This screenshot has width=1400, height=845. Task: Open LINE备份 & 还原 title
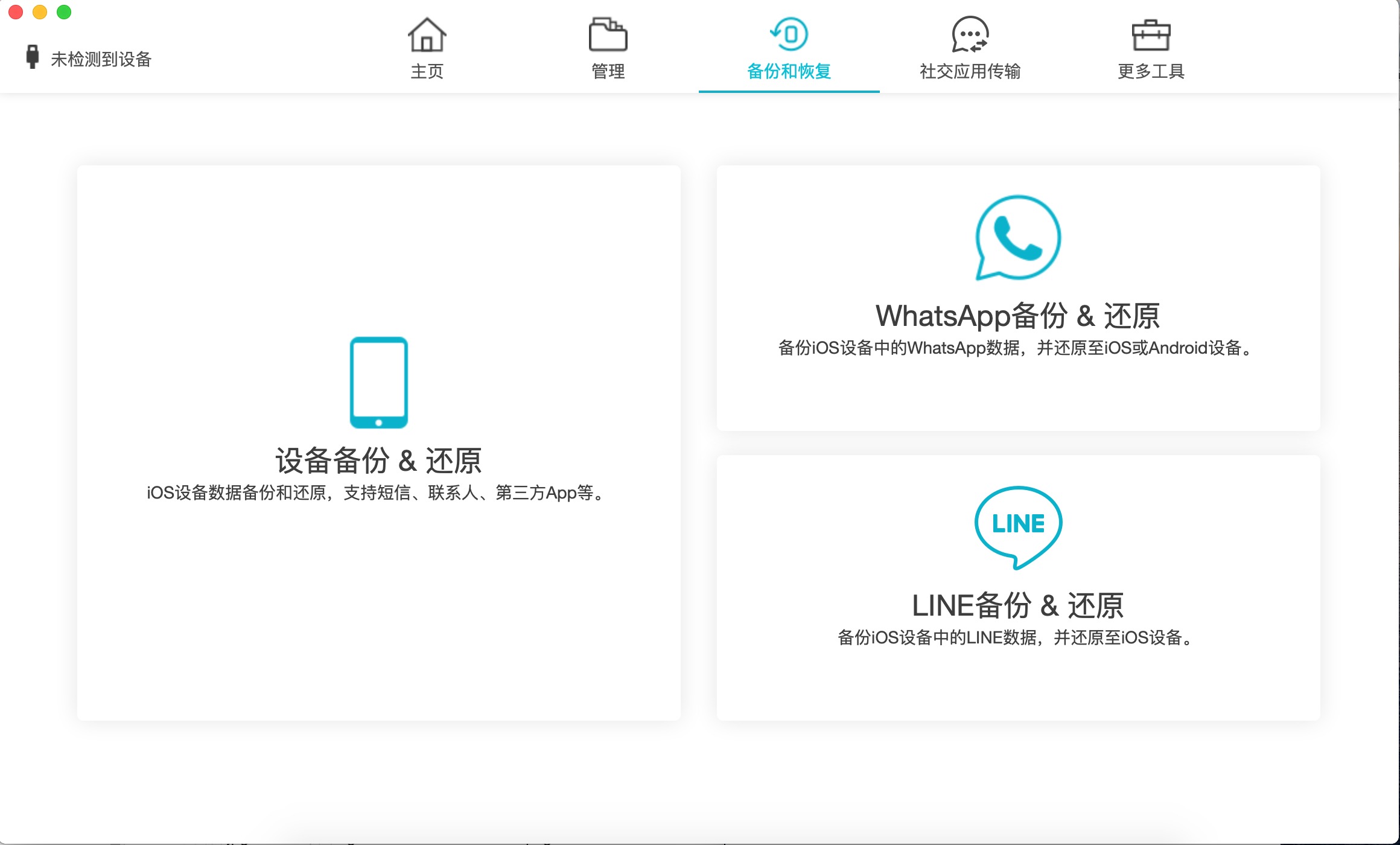(x=1018, y=605)
